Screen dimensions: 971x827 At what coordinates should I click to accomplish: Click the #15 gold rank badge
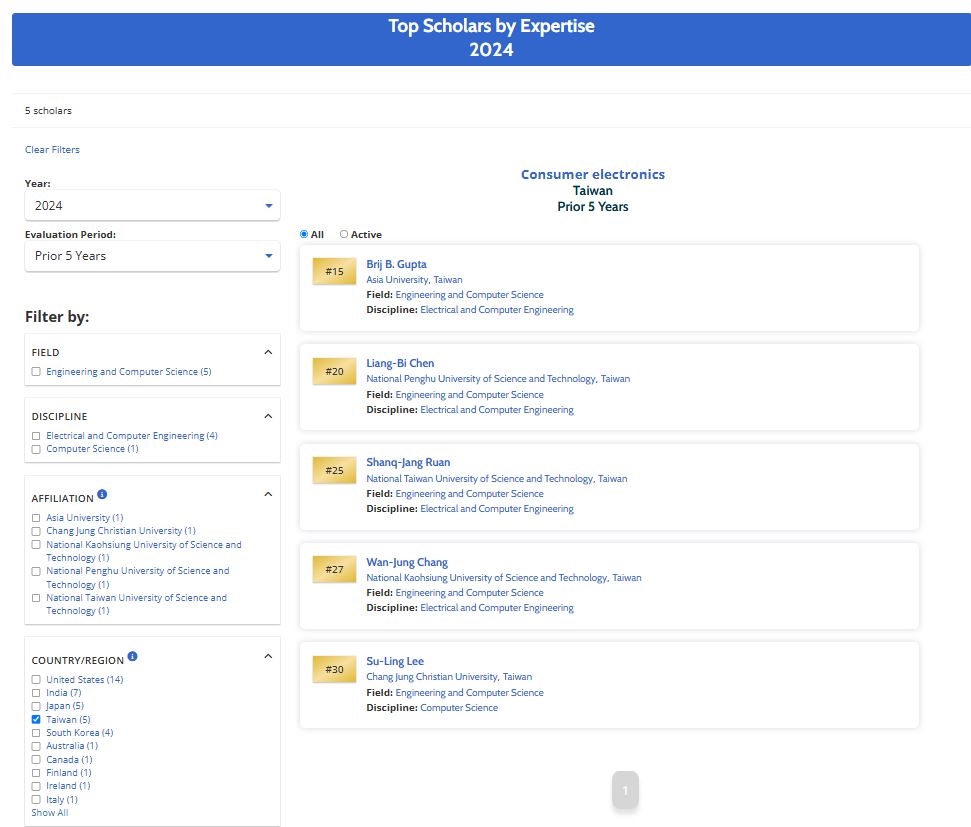(334, 272)
